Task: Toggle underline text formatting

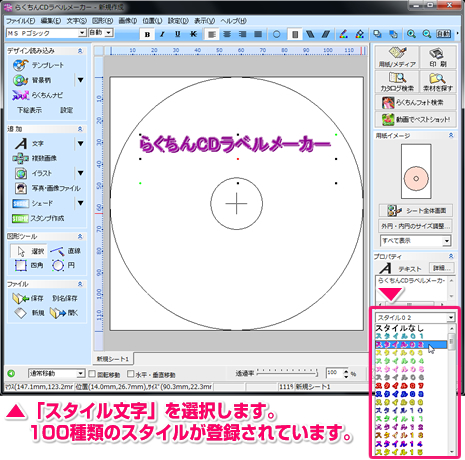Action: tap(178, 34)
